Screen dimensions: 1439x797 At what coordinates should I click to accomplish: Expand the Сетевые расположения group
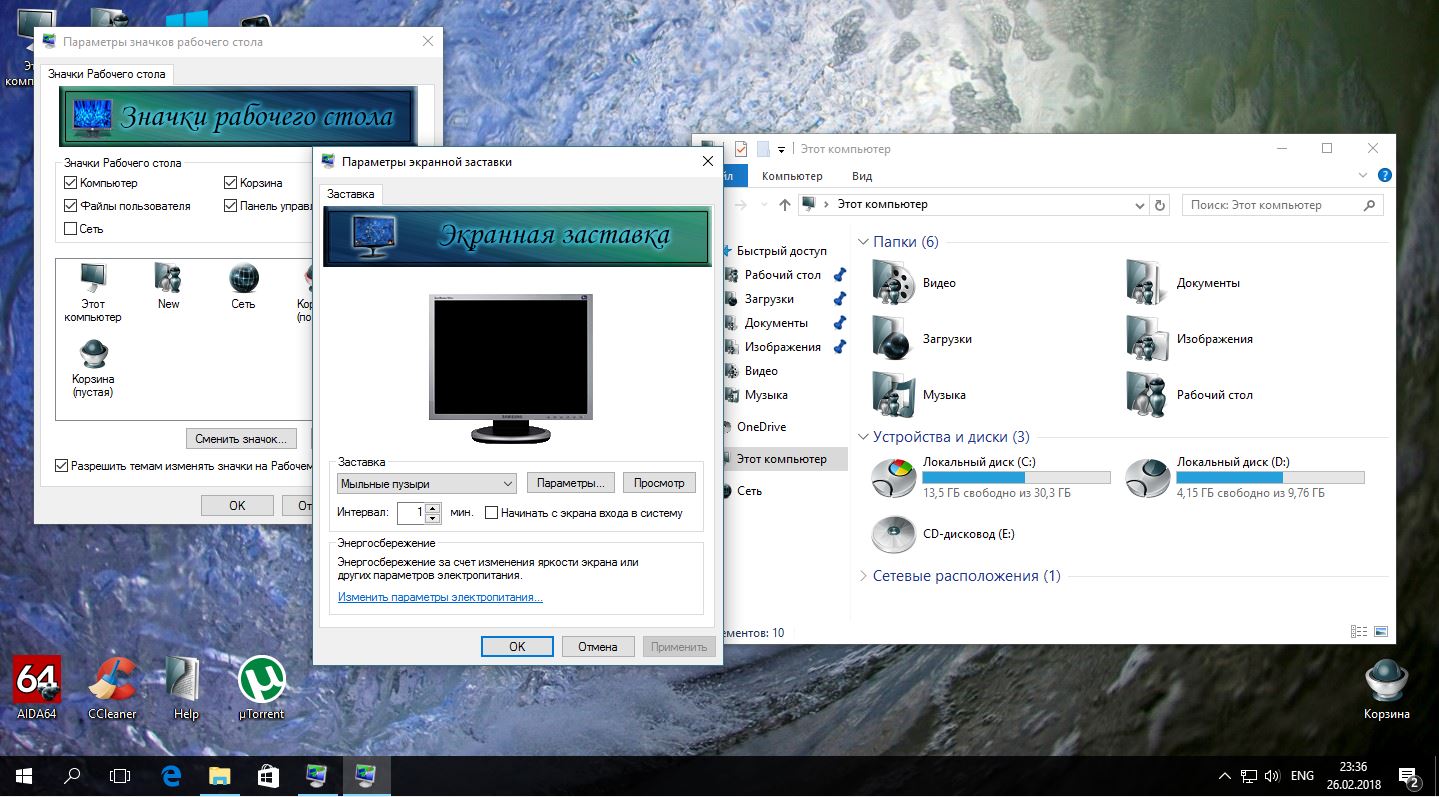click(x=864, y=576)
